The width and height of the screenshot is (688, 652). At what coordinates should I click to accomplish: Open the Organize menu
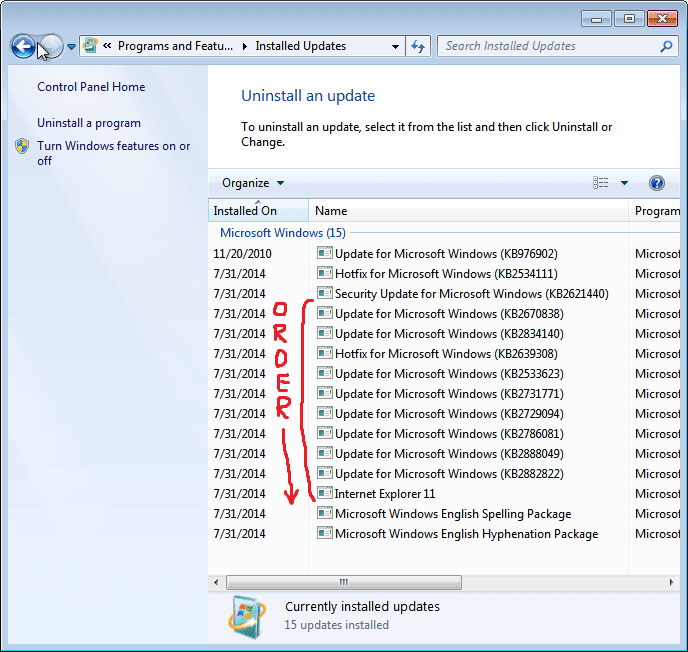point(253,183)
